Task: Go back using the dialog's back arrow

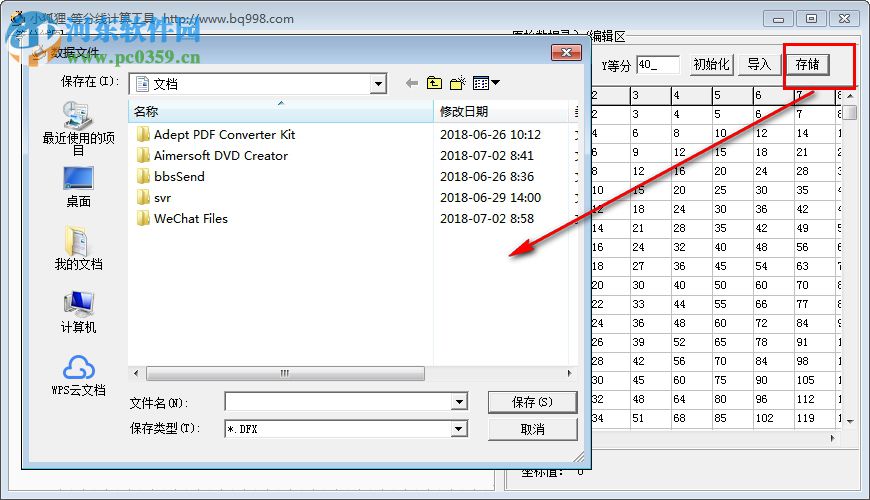Action: tap(411, 83)
